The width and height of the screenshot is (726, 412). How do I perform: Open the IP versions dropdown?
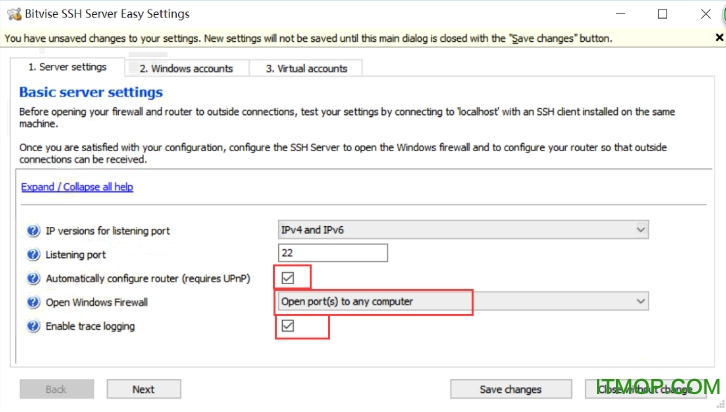(x=463, y=231)
